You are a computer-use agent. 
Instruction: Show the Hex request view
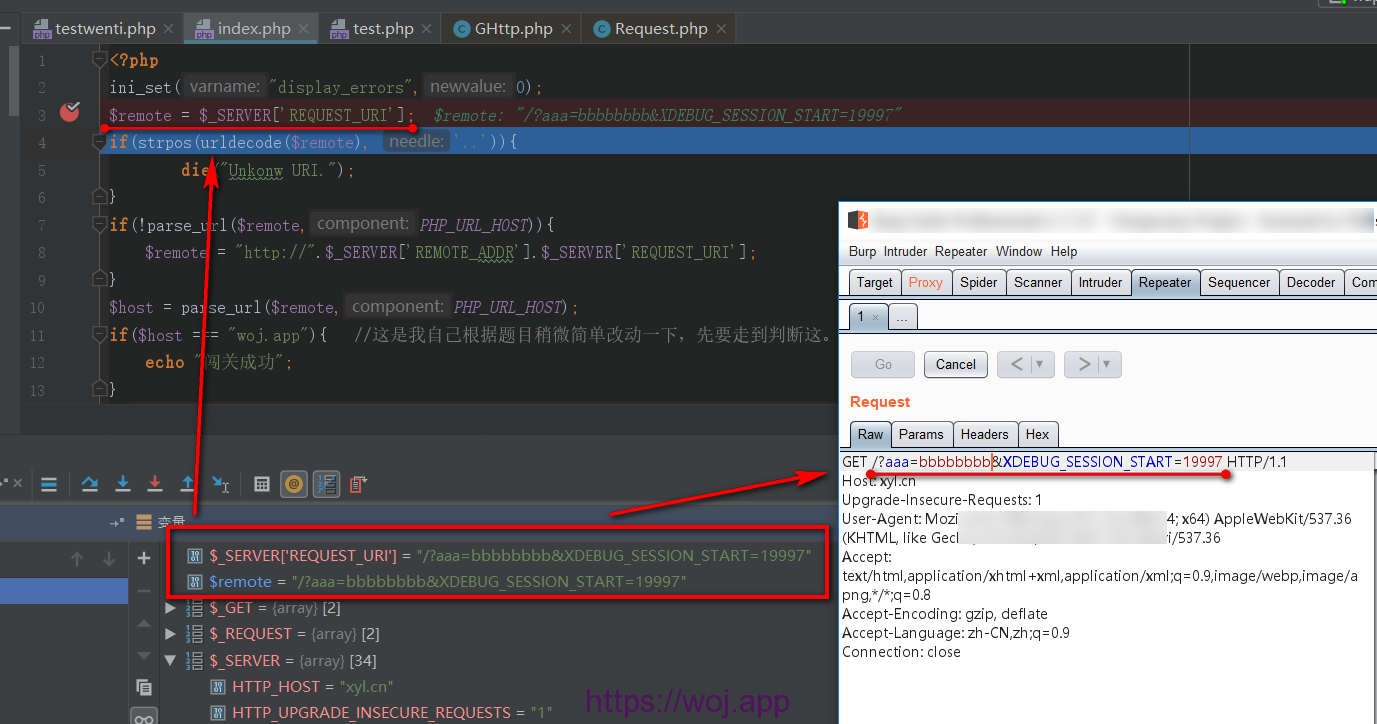1037,434
